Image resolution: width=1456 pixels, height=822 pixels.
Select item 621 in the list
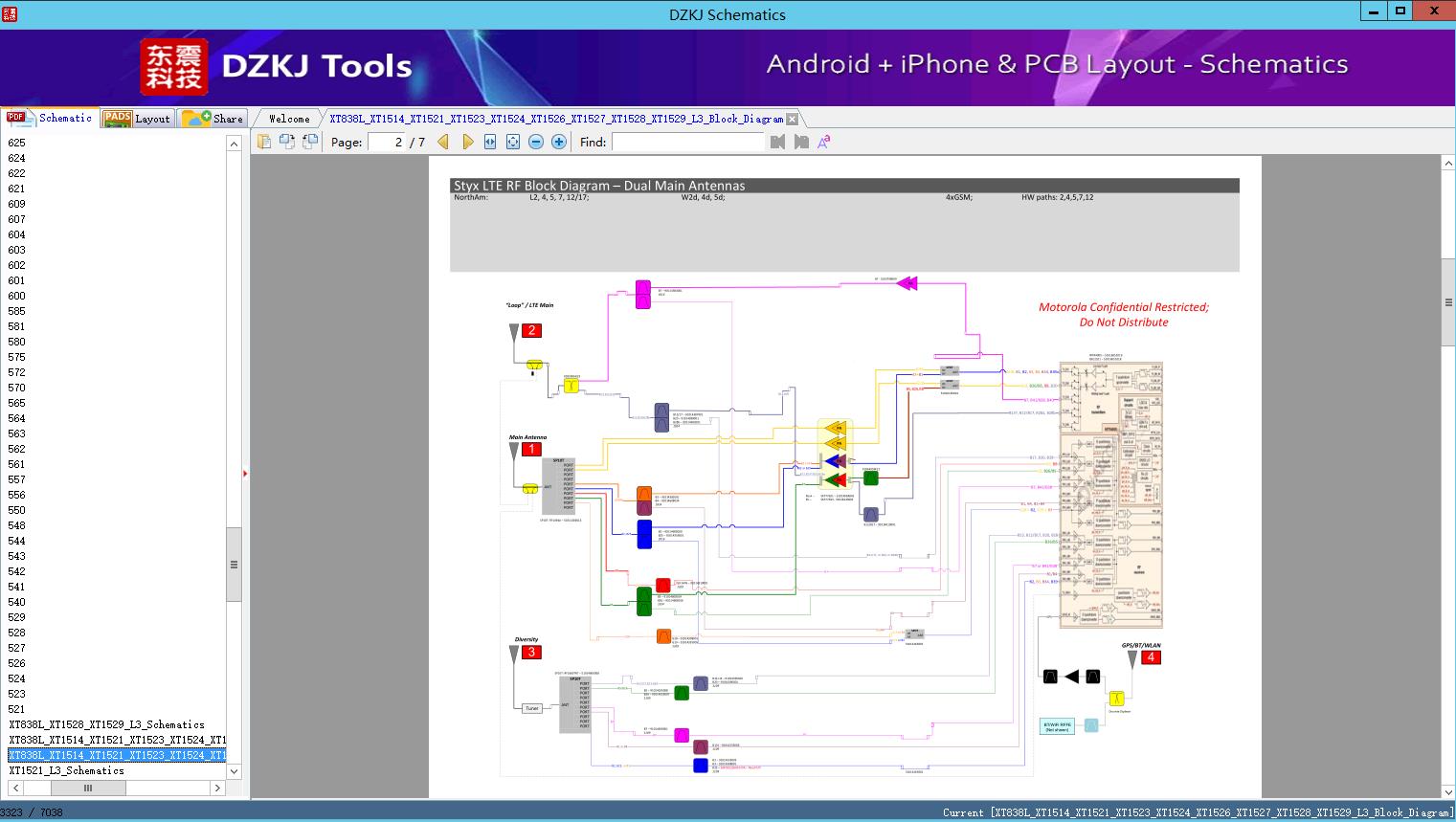point(17,189)
